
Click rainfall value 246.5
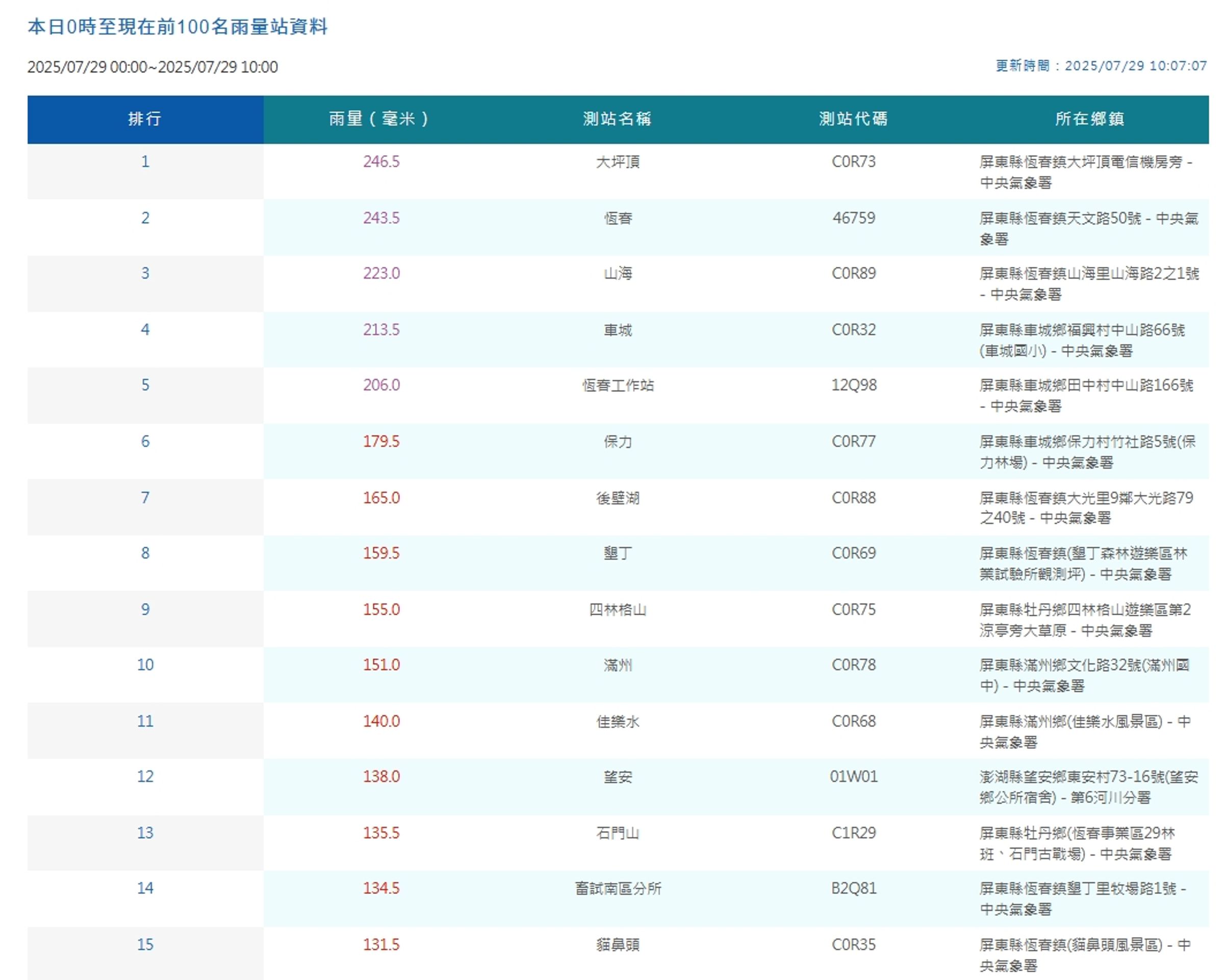click(x=381, y=161)
